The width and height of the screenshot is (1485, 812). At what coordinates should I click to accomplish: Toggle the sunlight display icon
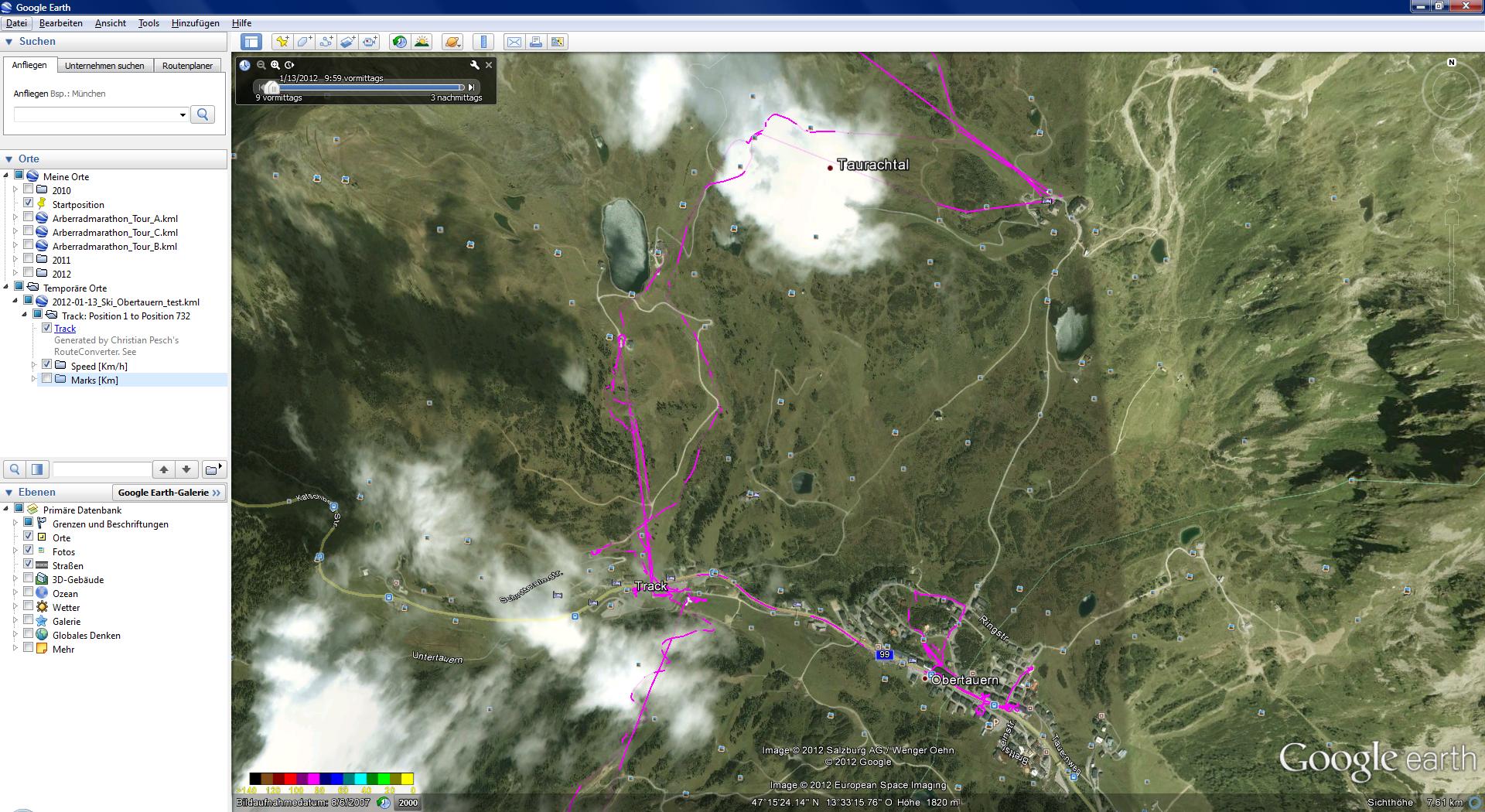422,42
